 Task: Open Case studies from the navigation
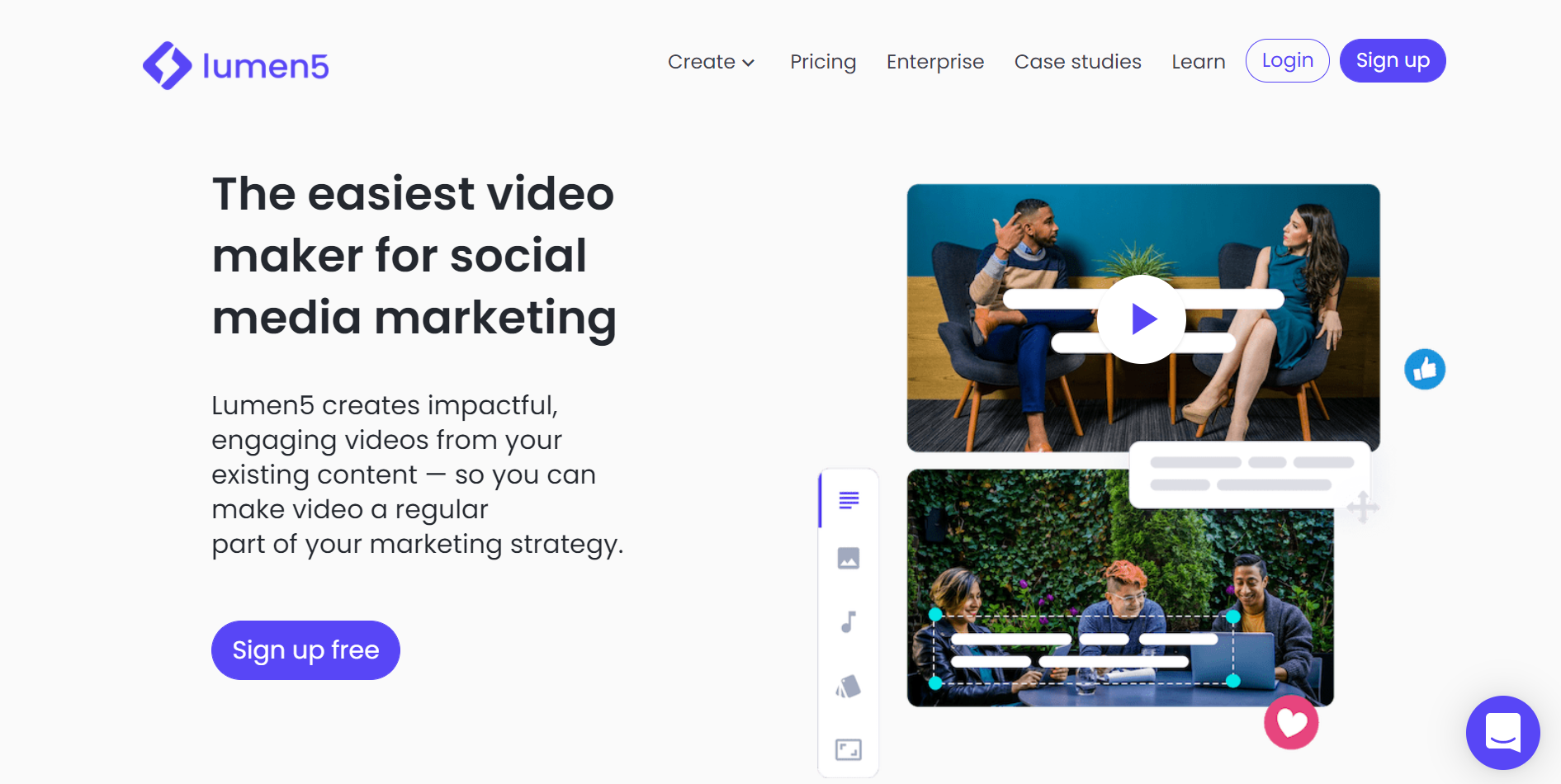(1078, 62)
